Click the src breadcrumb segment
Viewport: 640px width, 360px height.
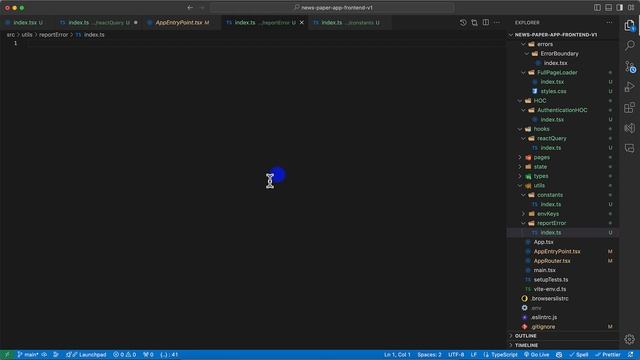[x=11, y=35]
